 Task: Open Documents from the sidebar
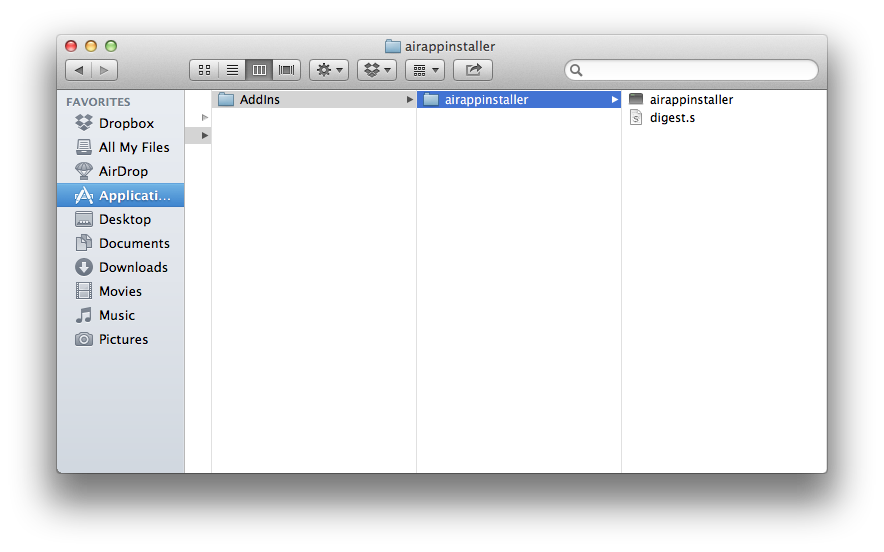[x=121, y=243]
